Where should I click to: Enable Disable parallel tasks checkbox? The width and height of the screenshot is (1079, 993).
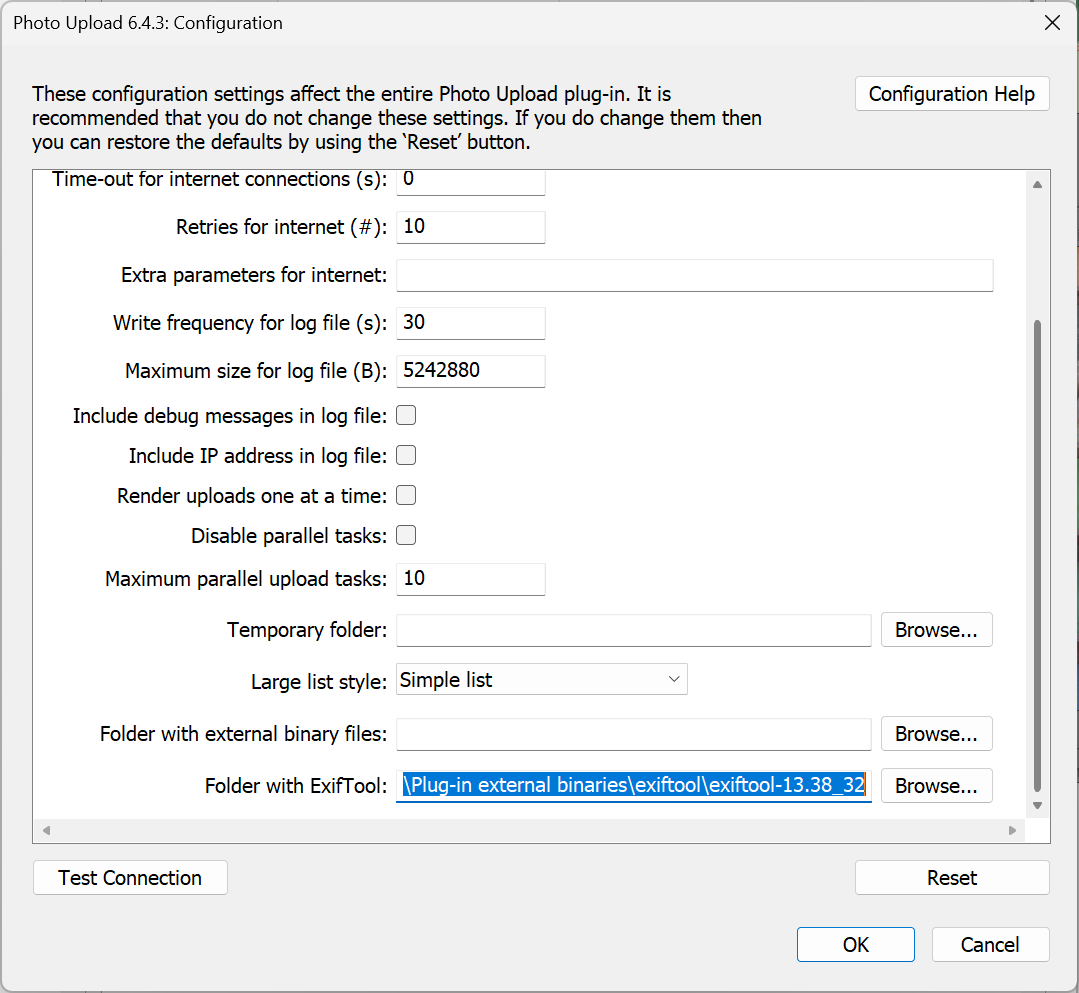[406, 536]
